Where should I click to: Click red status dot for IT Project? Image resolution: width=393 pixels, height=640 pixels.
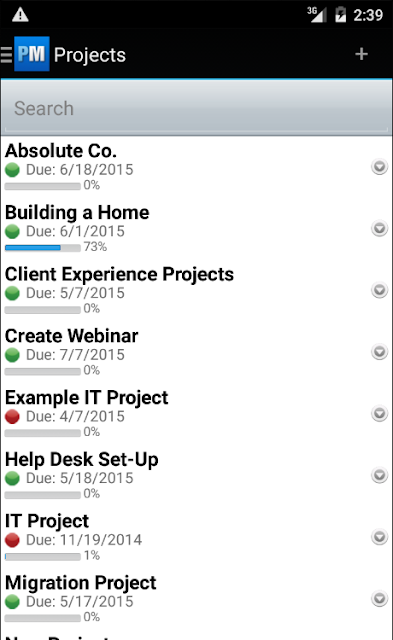point(12,540)
